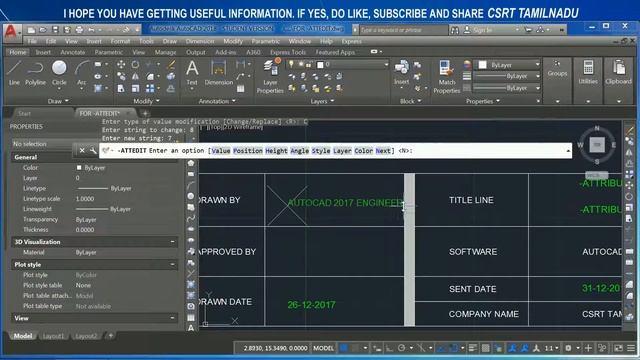
Task: Select the Line tool
Action: [x=14, y=73]
